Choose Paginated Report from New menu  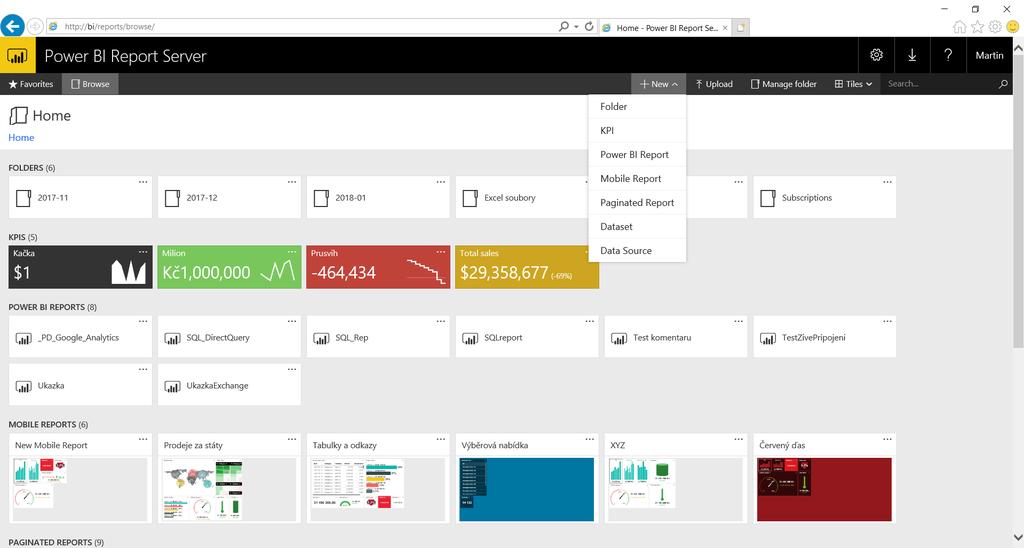[637, 202]
